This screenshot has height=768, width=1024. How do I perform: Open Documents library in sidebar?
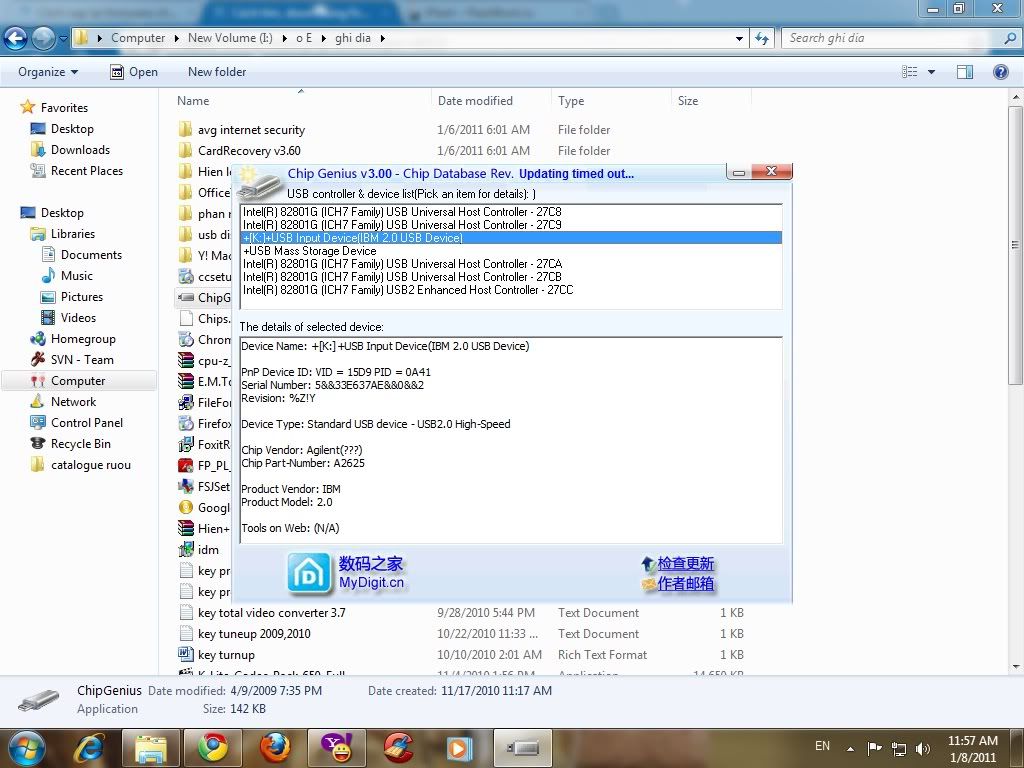click(82, 255)
